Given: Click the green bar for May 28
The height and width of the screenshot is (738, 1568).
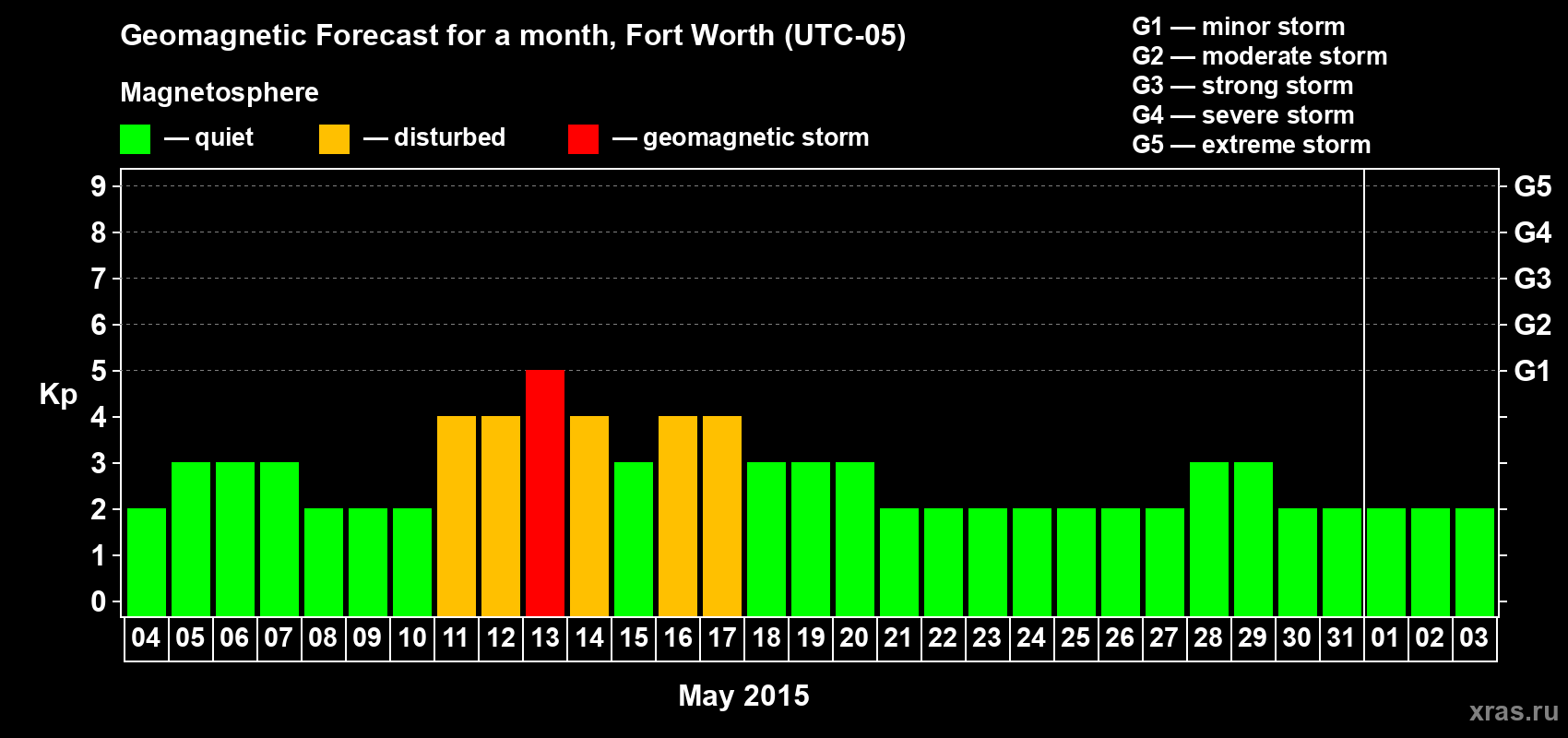Looking at the screenshot, I should (1209, 539).
